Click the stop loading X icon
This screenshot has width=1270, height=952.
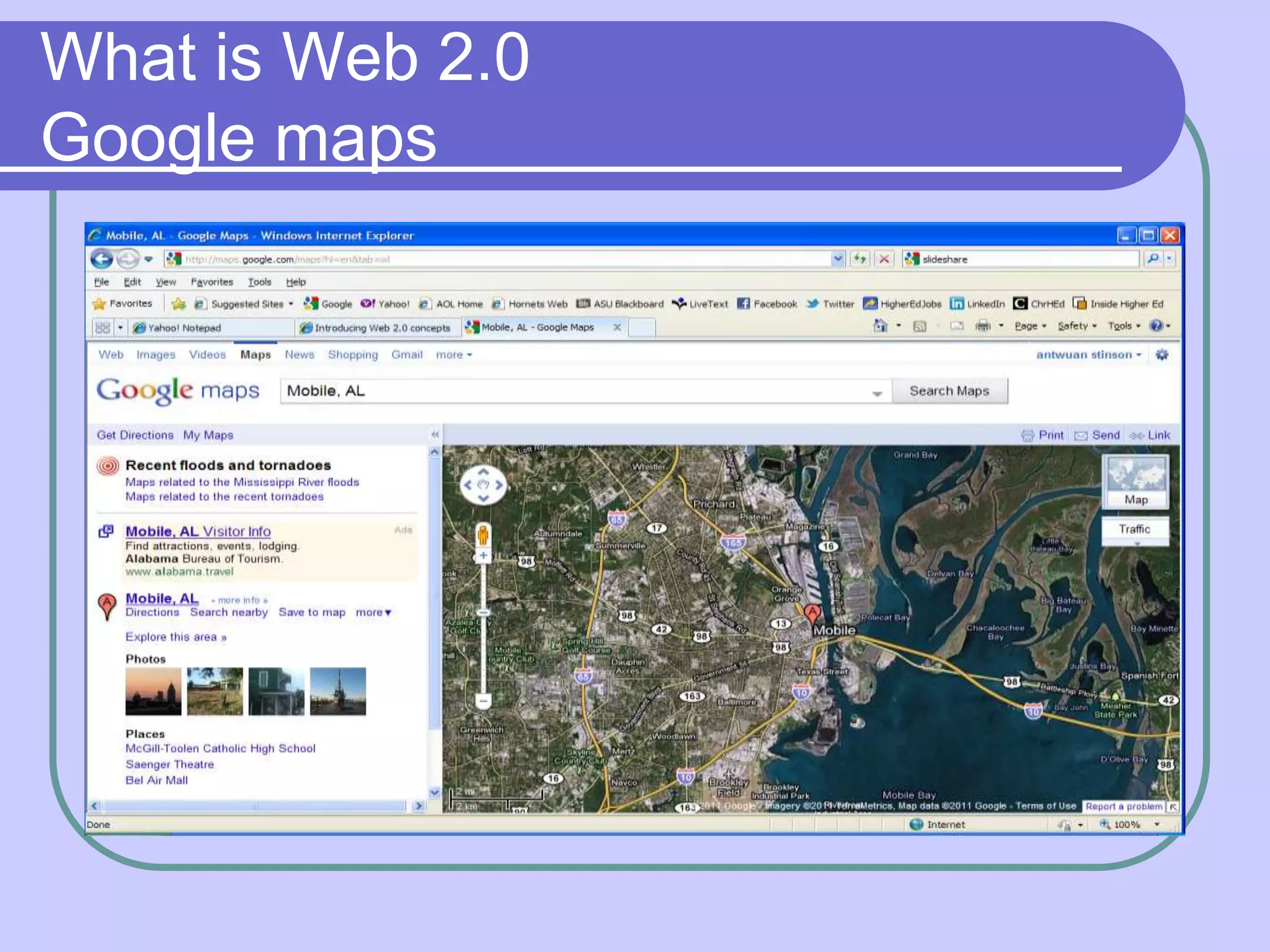[x=884, y=259]
